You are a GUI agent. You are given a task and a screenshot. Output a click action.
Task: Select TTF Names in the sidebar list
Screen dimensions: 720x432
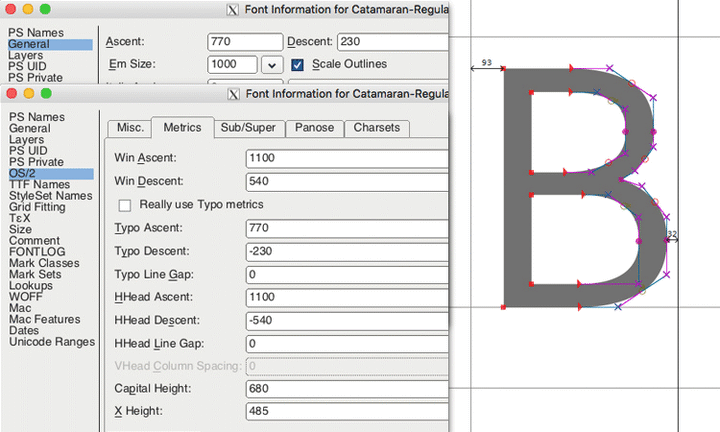tap(39, 184)
